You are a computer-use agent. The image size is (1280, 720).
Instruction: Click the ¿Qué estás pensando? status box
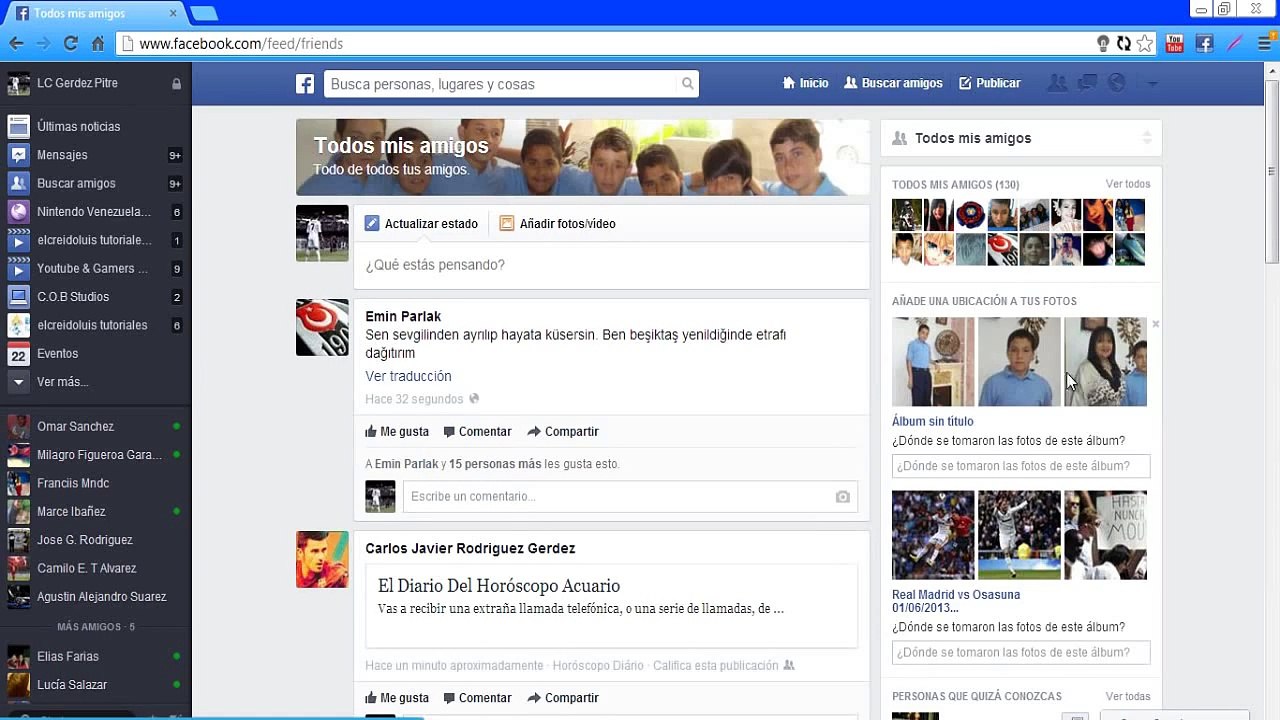pos(611,265)
